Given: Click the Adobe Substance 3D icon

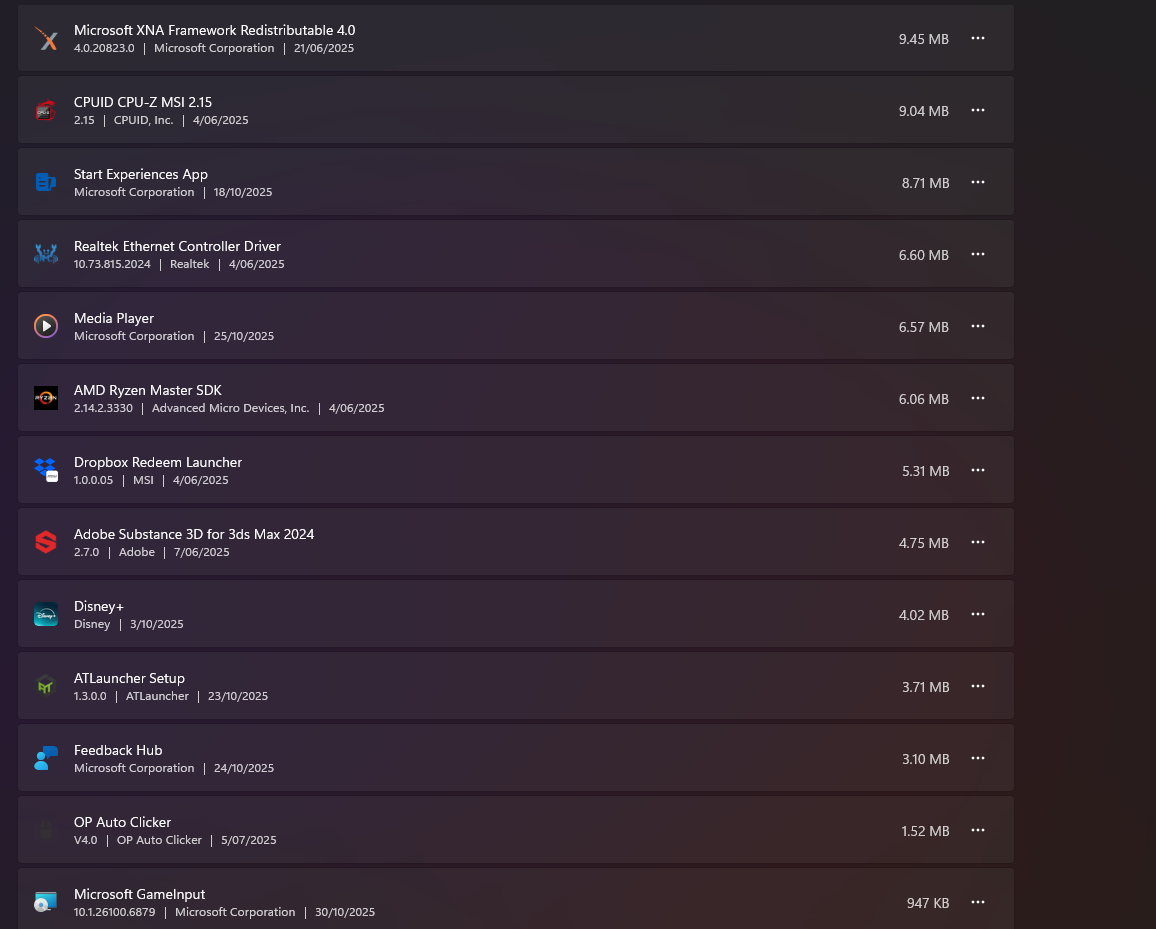Looking at the screenshot, I should (x=46, y=542).
